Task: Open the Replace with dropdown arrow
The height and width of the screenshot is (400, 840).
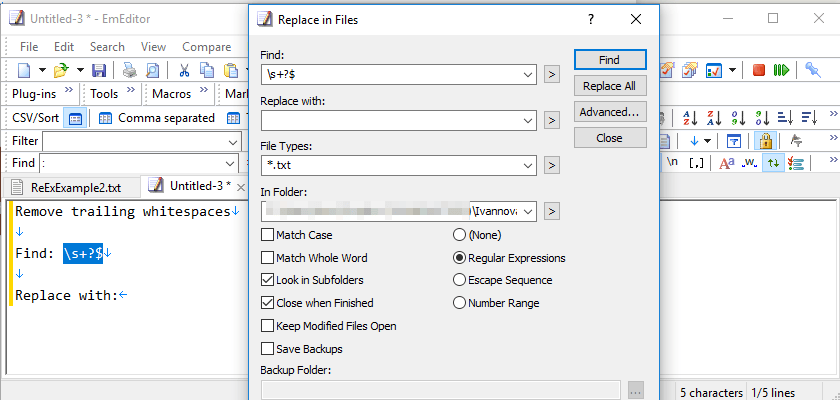Action: point(528,120)
